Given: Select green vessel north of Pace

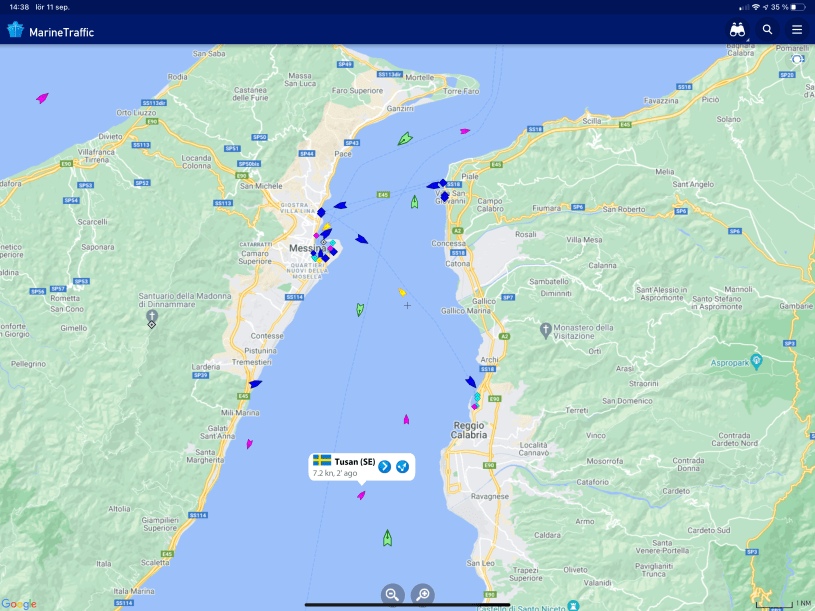Looking at the screenshot, I should tap(404, 139).
